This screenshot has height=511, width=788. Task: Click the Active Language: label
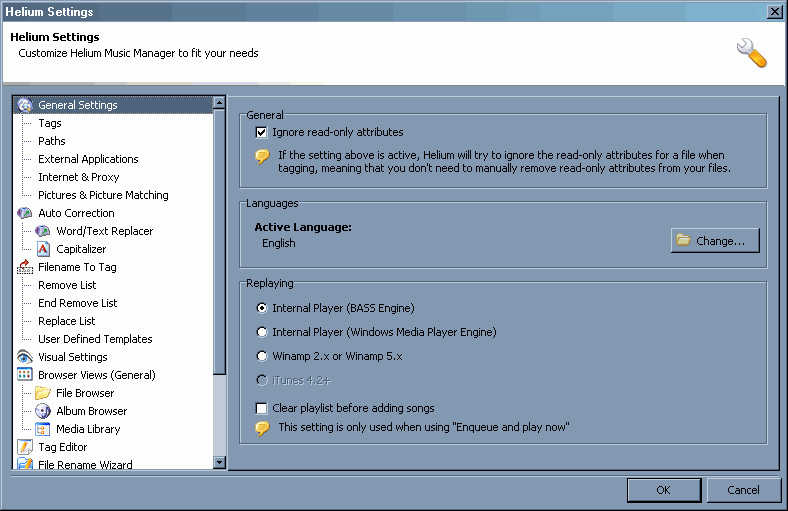pyautogui.click(x=303, y=227)
